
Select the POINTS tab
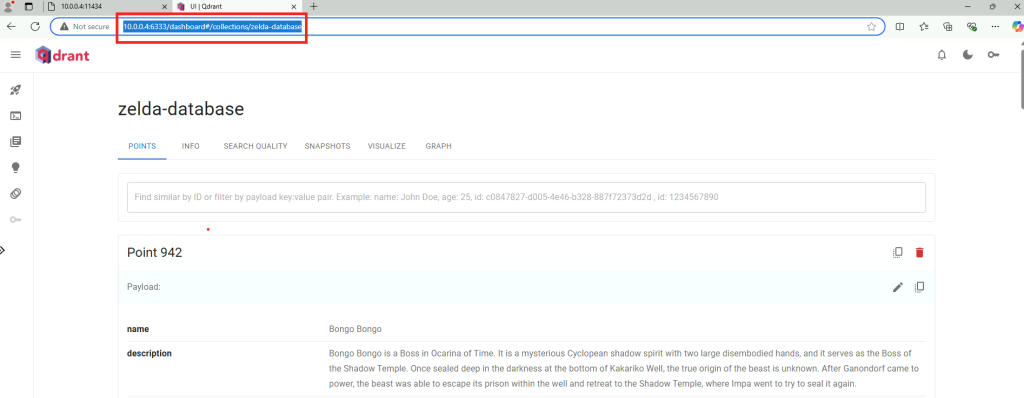[142, 146]
